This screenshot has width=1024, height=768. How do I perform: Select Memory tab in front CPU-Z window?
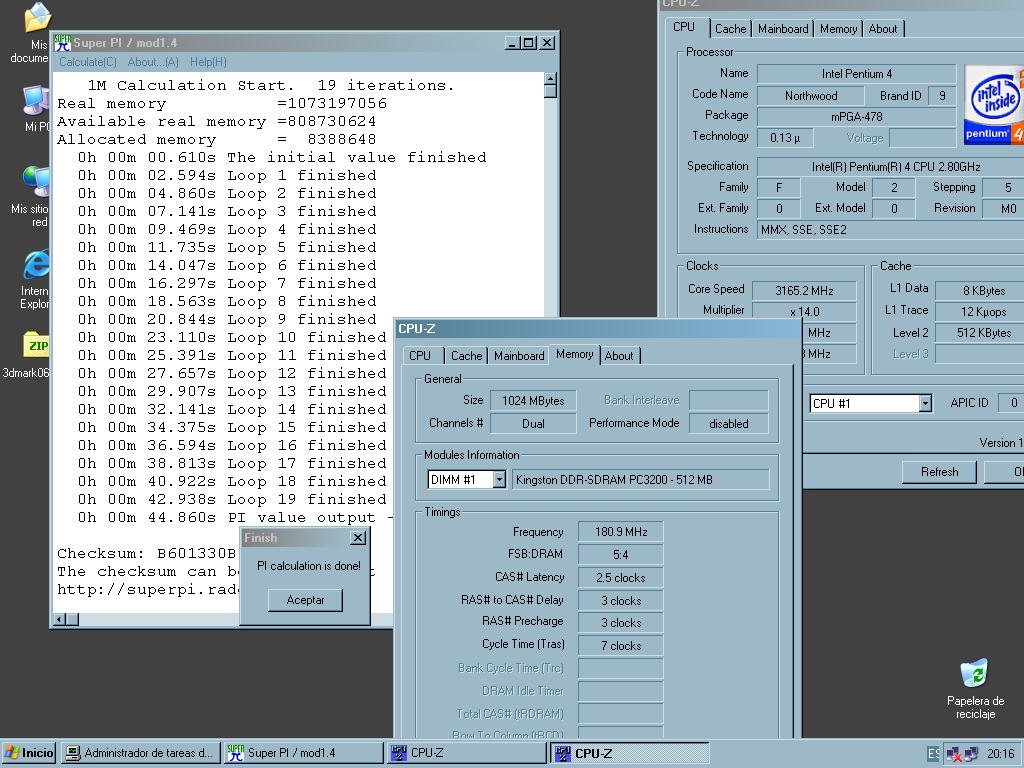coord(575,354)
